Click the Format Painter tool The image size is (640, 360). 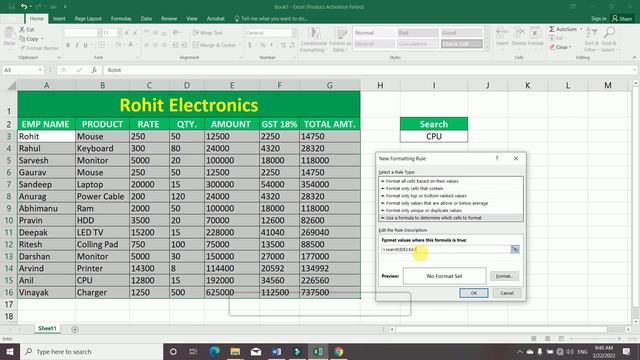coord(40,48)
